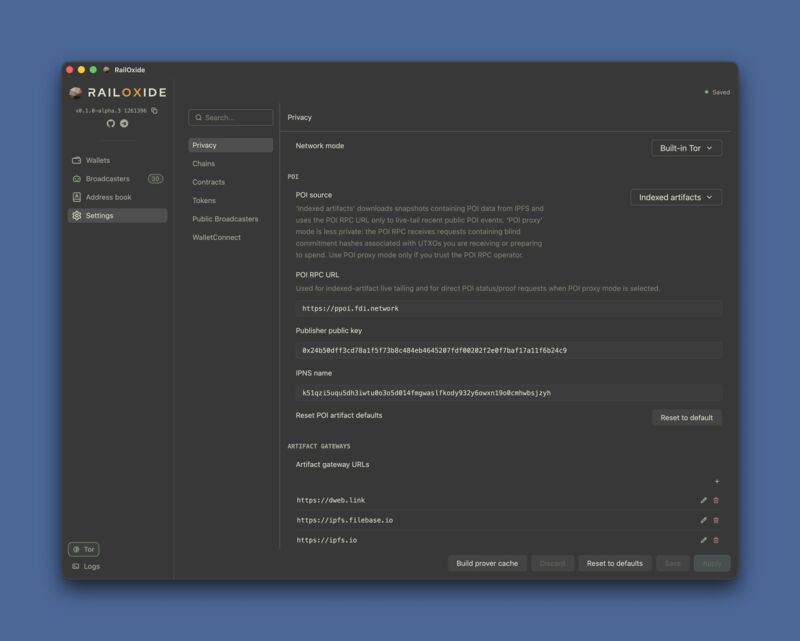The image size is (800, 641).
Task: Click the Saved status indicator
Action: click(x=717, y=92)
